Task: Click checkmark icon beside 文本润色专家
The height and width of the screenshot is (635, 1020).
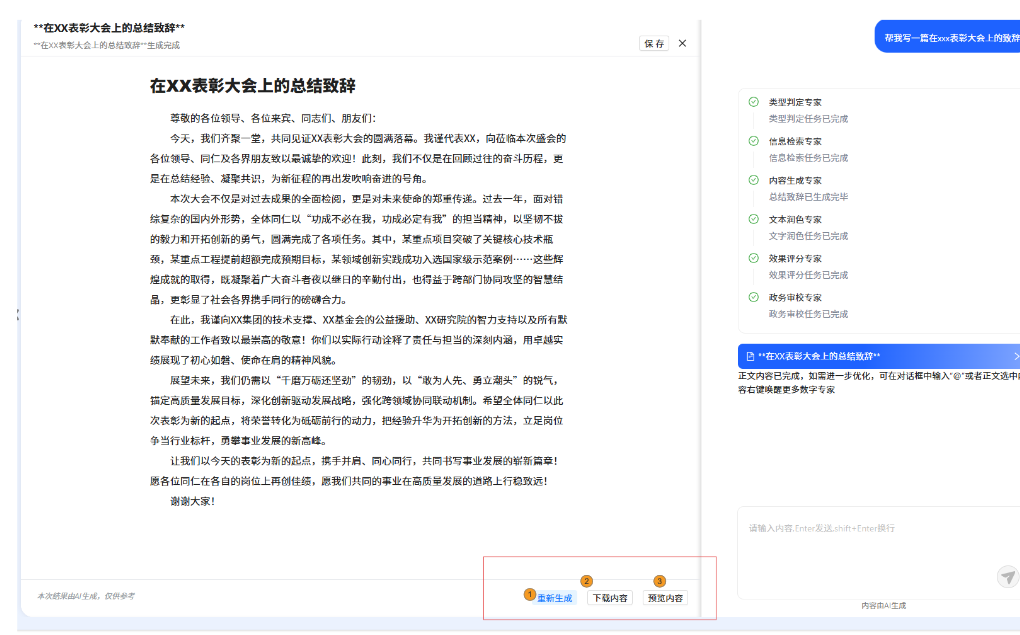Action: coord(753,219)
